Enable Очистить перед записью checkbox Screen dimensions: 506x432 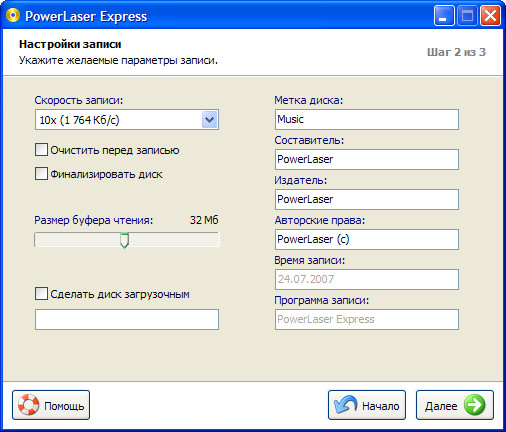click(x=41, y=150)
